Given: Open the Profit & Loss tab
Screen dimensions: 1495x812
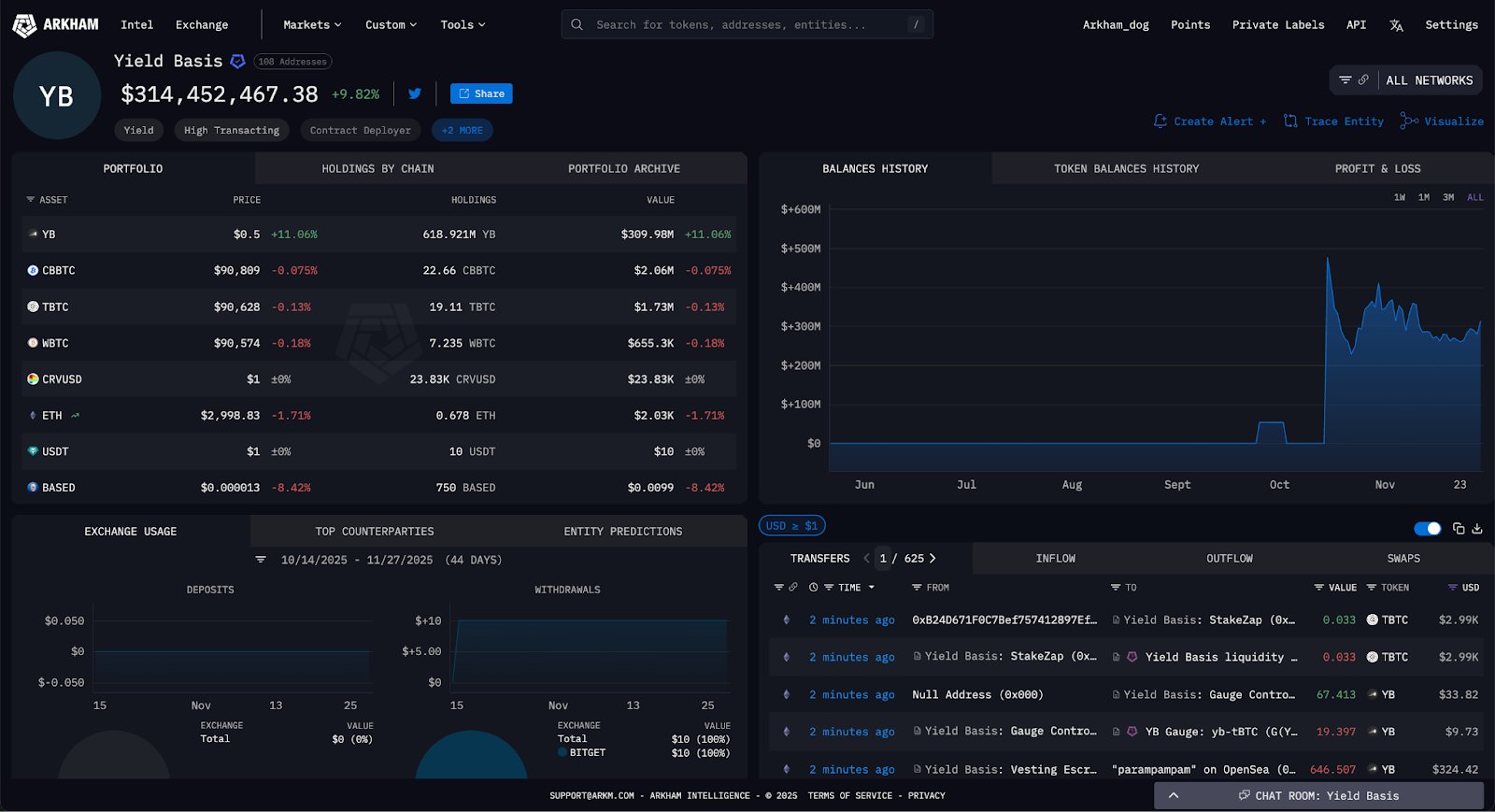Looking at the screenshot, I should pyautogui.click(x=1377, y=169).
